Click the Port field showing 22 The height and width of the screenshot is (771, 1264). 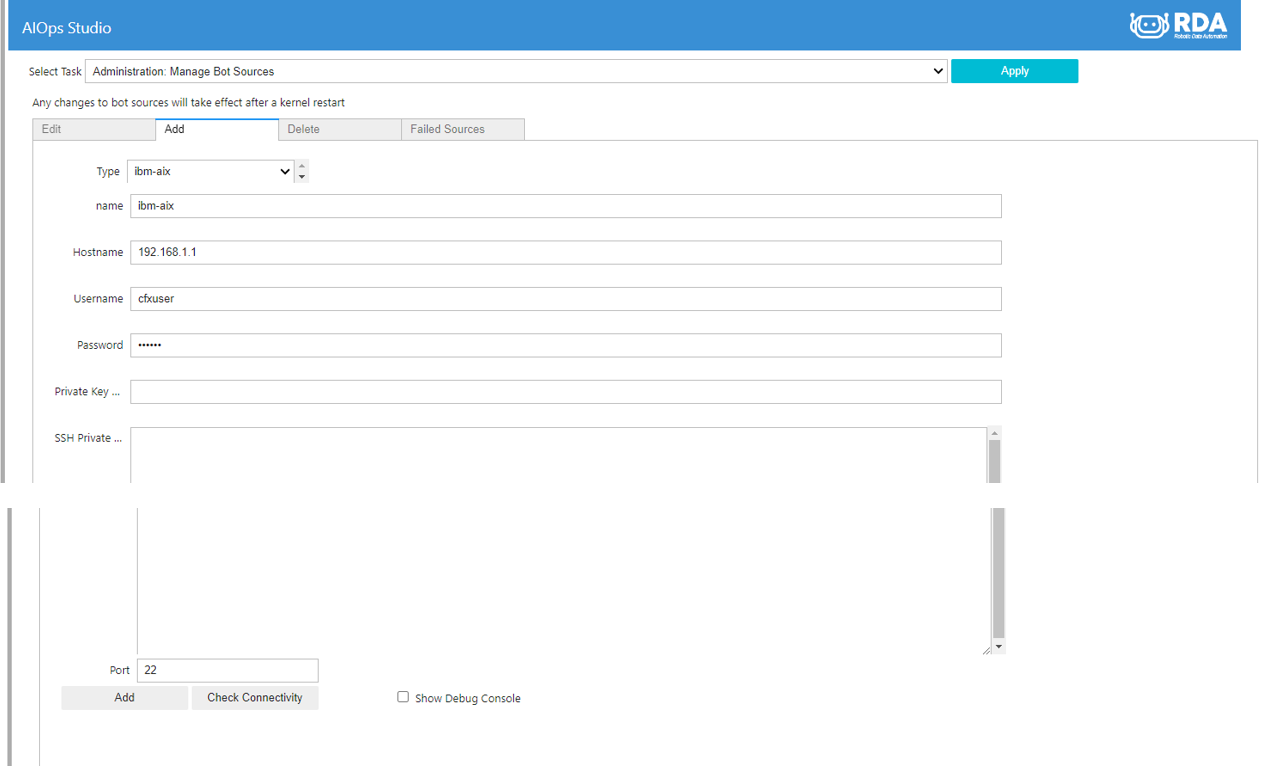(x=227, y=670)
